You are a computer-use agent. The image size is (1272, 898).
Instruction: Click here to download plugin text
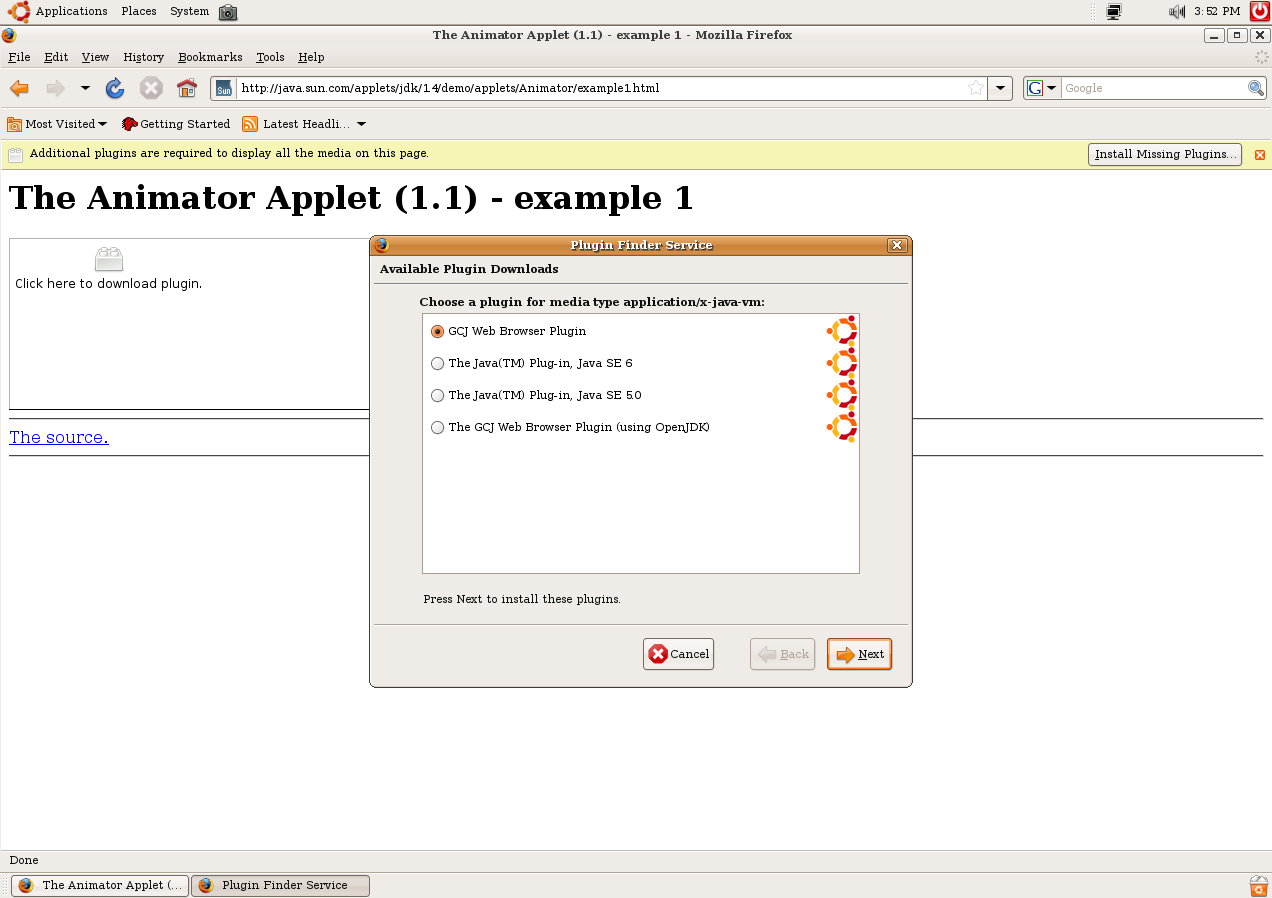[108, 284]
